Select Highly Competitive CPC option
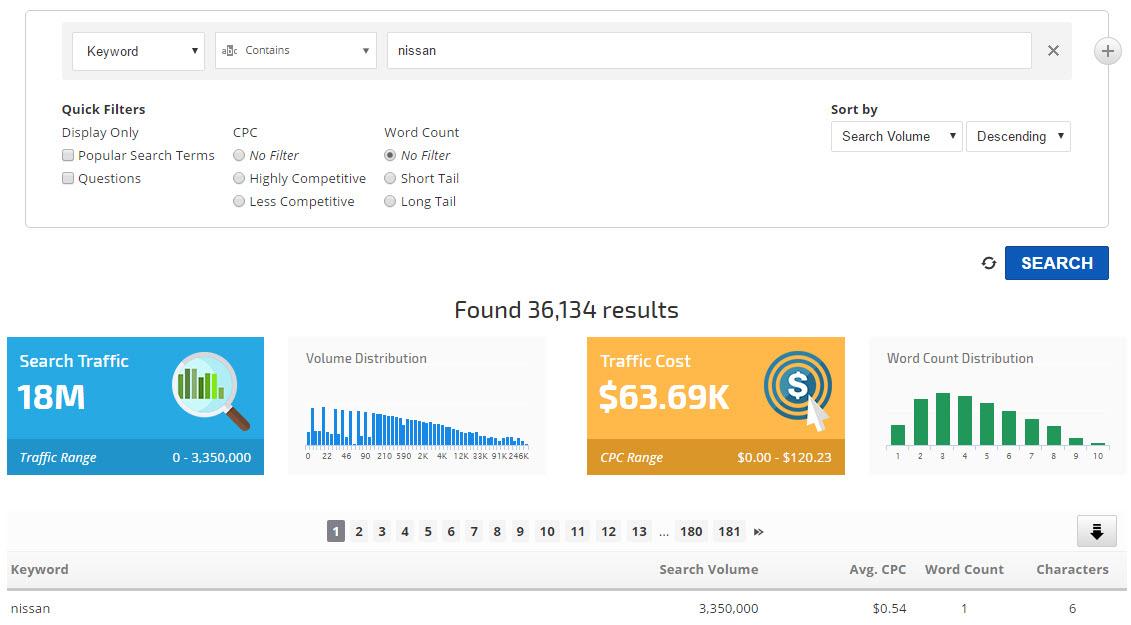Screen dimensions: 1131x625 click(239, 179)
